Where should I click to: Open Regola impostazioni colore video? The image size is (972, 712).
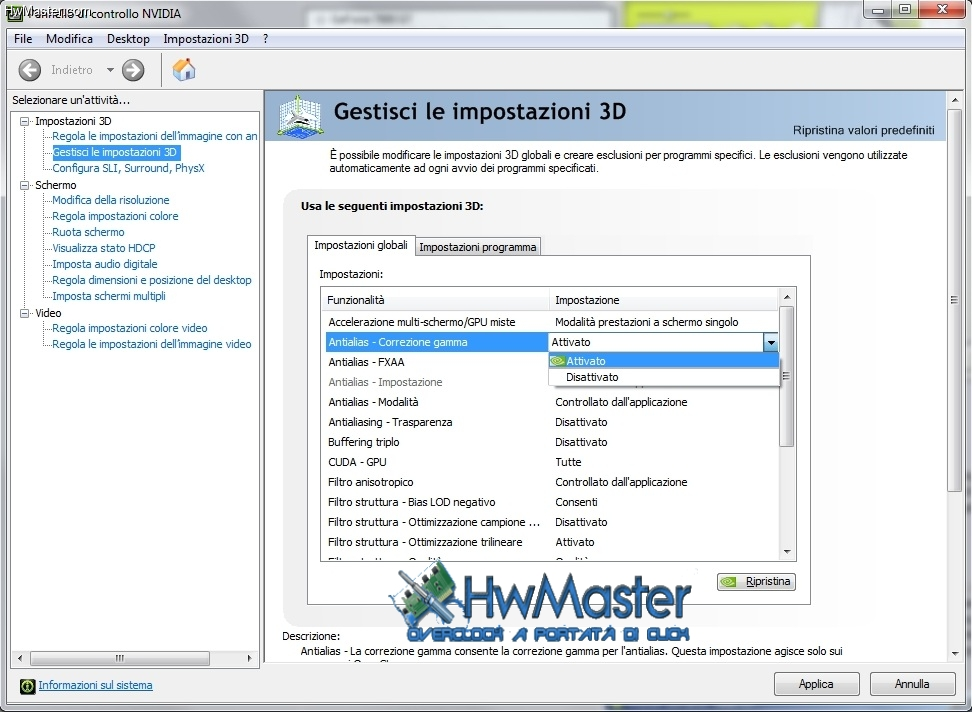click(130, 328)
